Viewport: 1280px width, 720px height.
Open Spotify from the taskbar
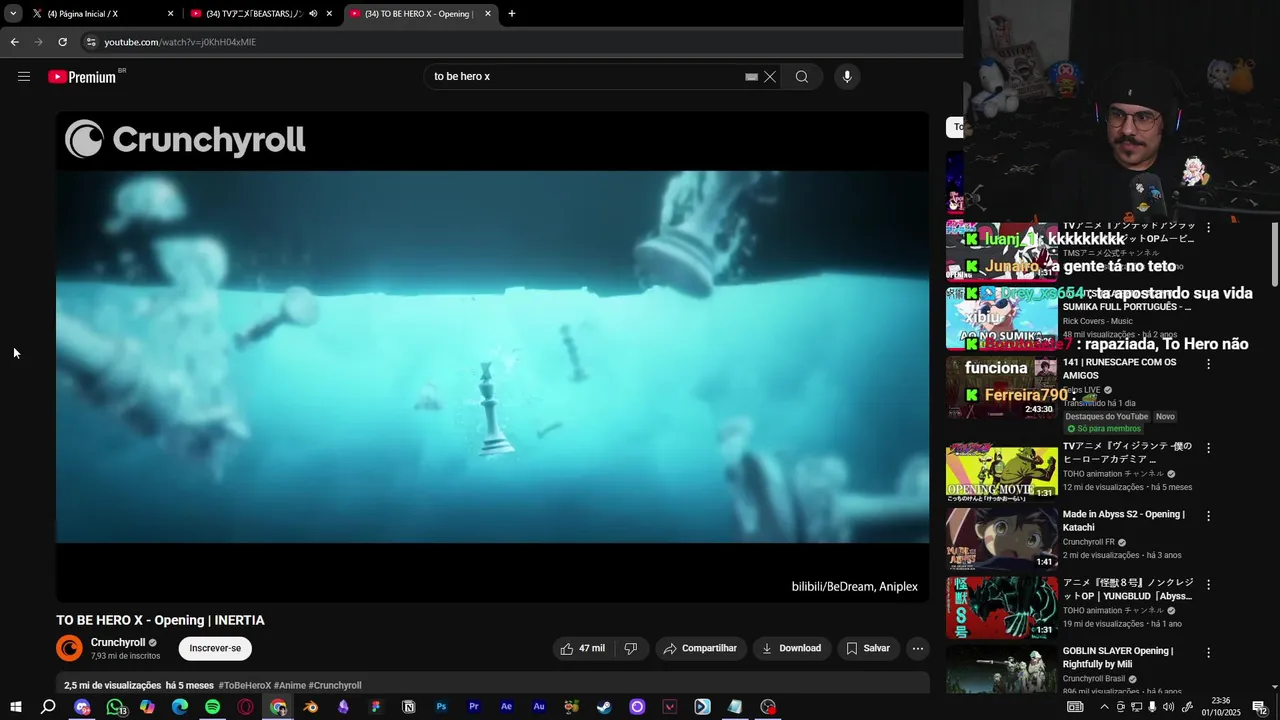(x=213, y=707)
